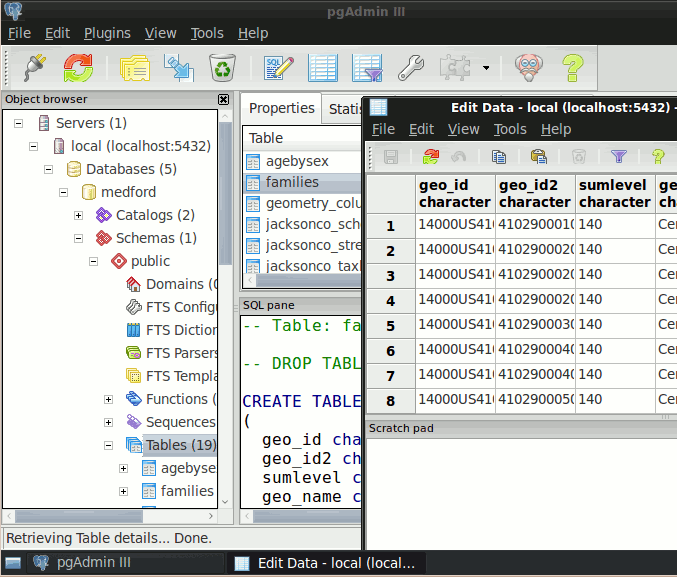Image resolution: width=677 pixels, height=577 pixels.
Task: Open sort/filter funnel in Edit Data toolbar
Action: click(619, 156)
